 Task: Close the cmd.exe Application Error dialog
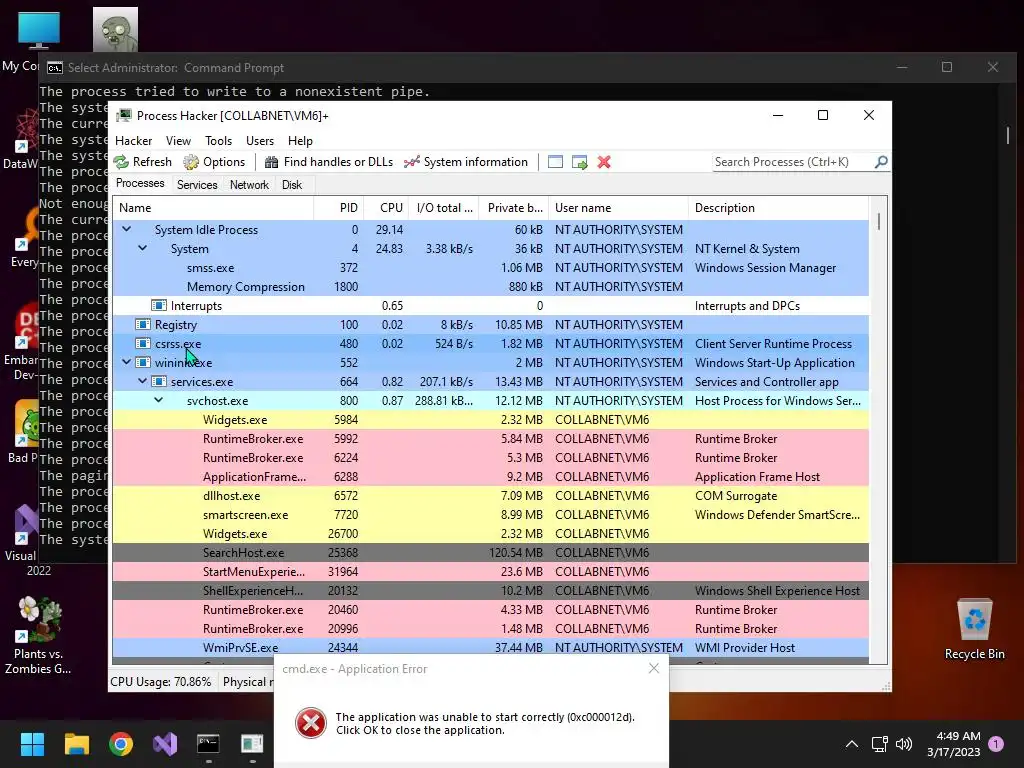point(654,668)
